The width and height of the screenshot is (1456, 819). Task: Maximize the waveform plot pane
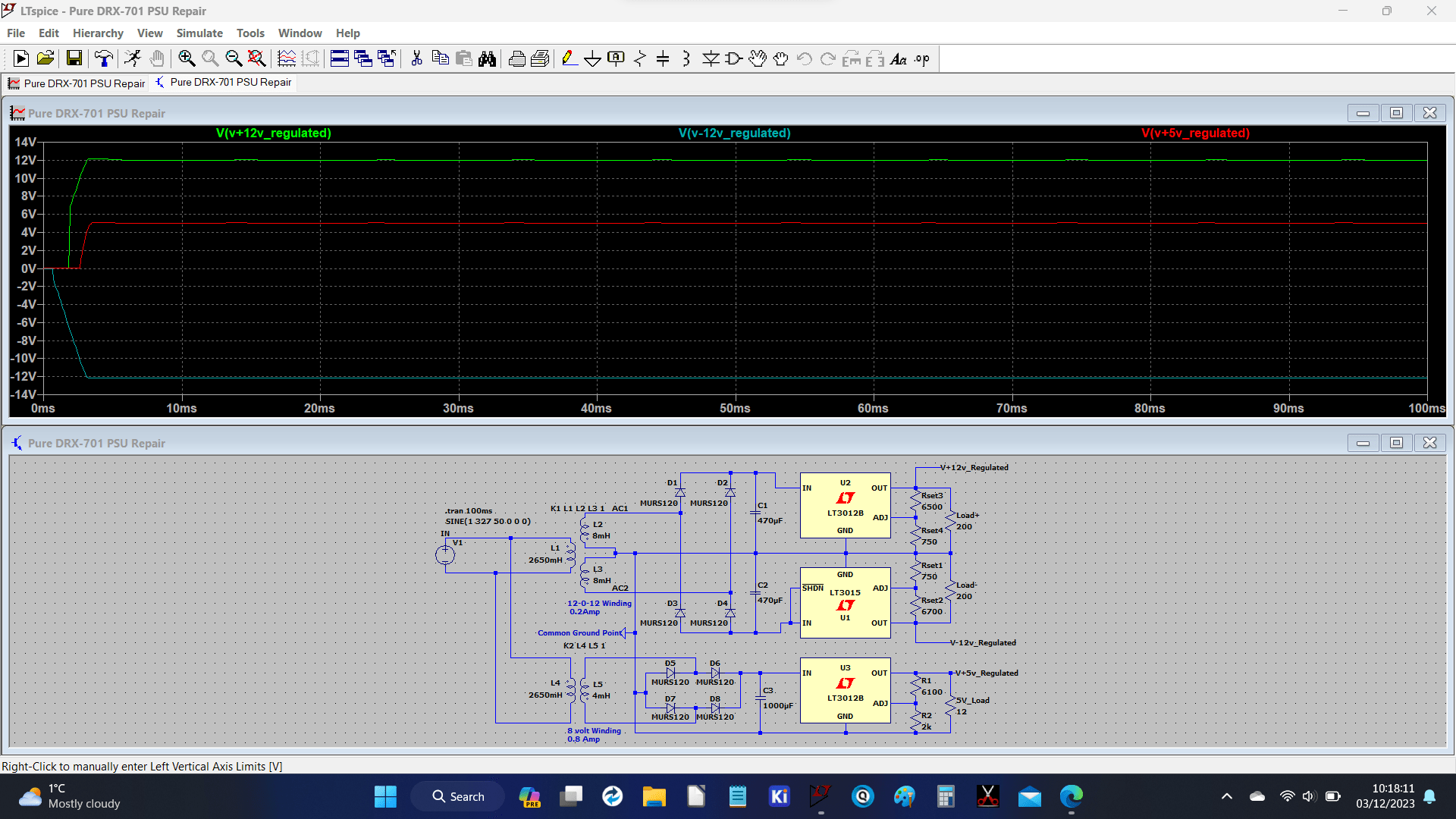click(1396, 113)
